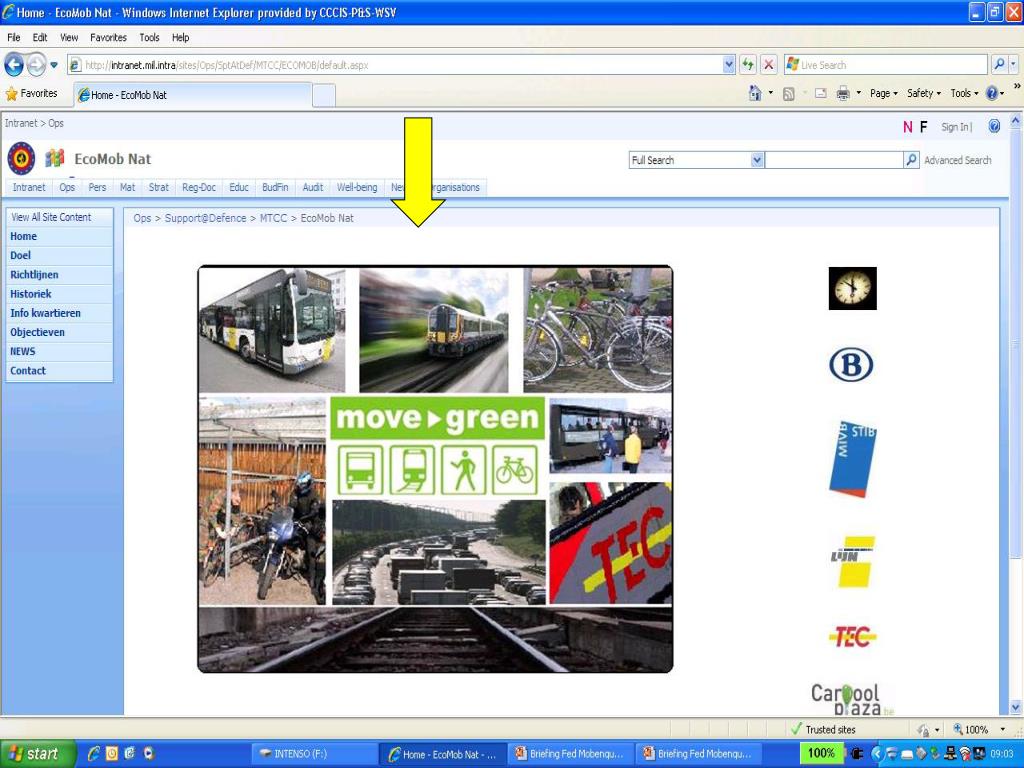Screen dimensions: 1024x768
Task: Click the clock image link
Action: pos(852,288)
